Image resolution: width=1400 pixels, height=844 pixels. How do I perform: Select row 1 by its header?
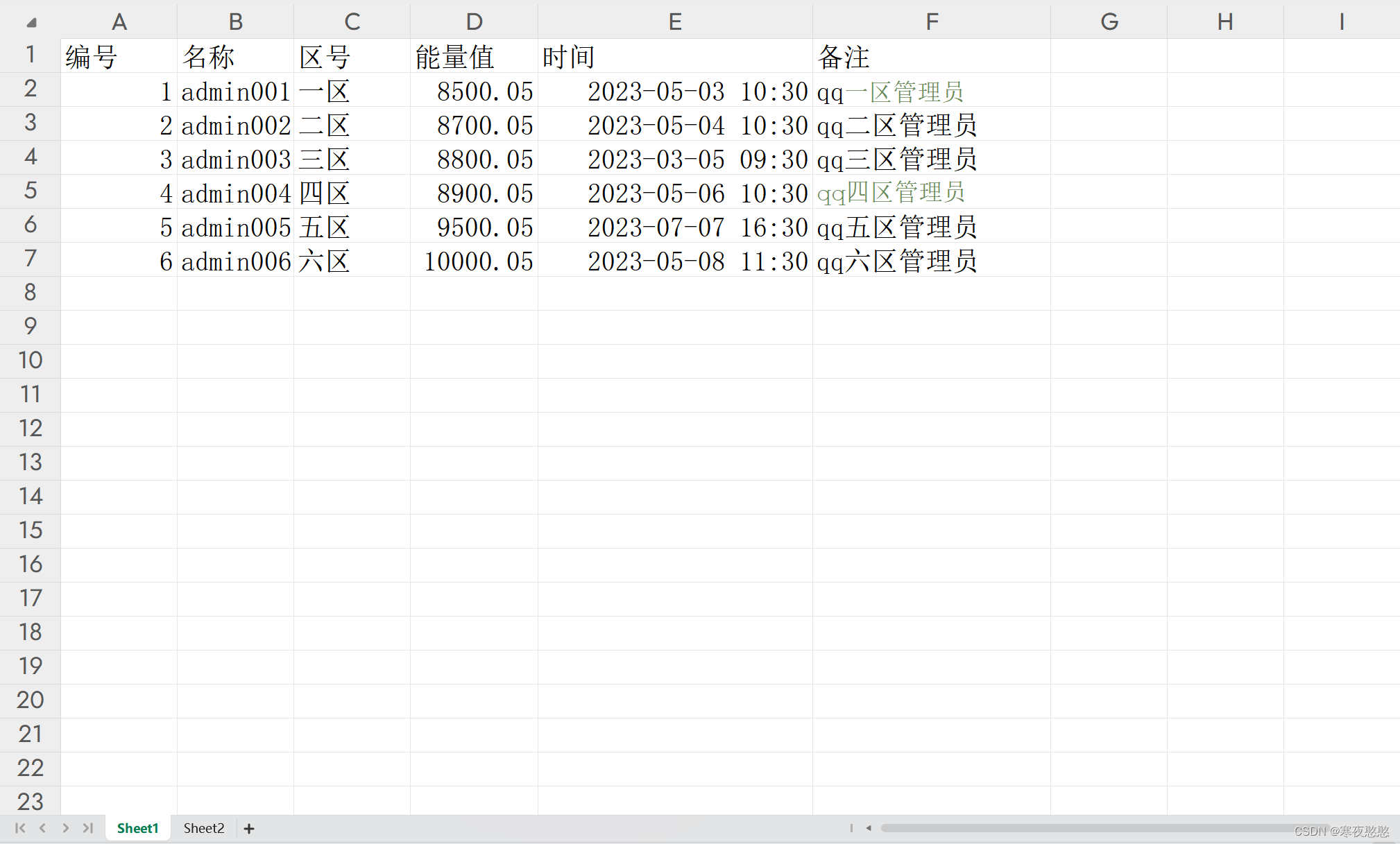pyautogui.click(x=30, y=55)
